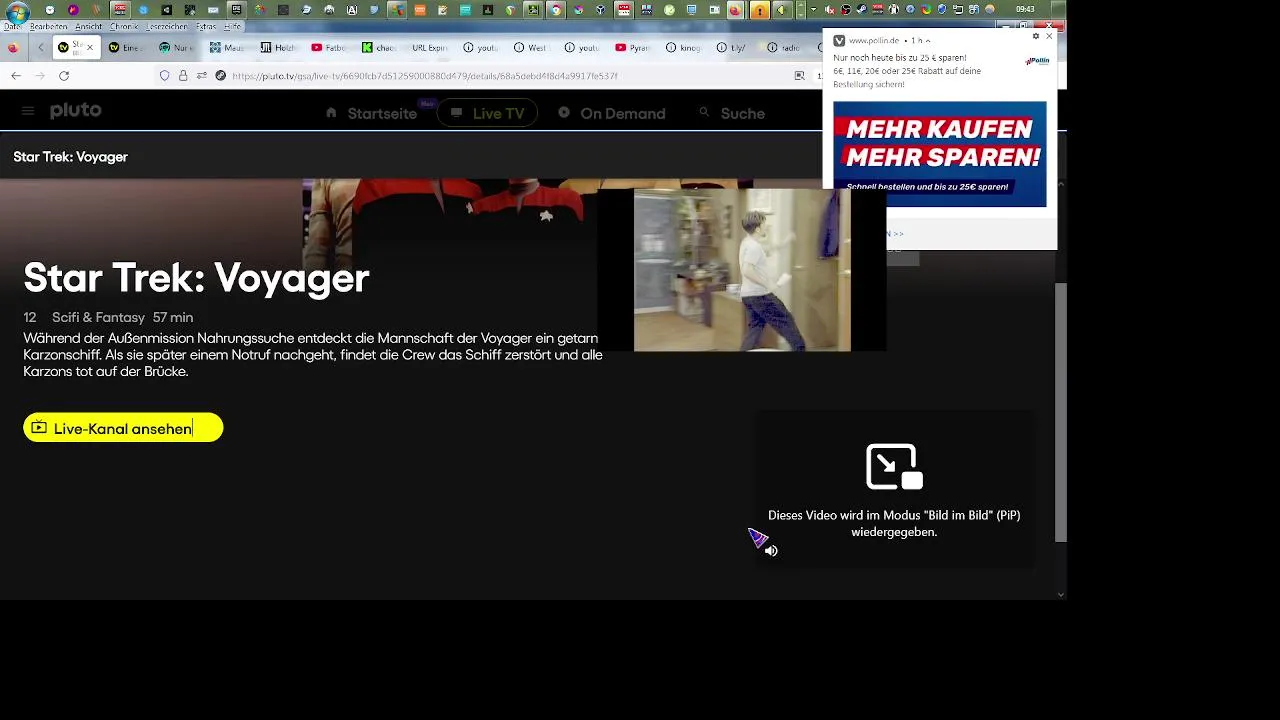Close the active Pluto TV tab
The width and height of the screenshot is (1280, 720).
(90, 47)
